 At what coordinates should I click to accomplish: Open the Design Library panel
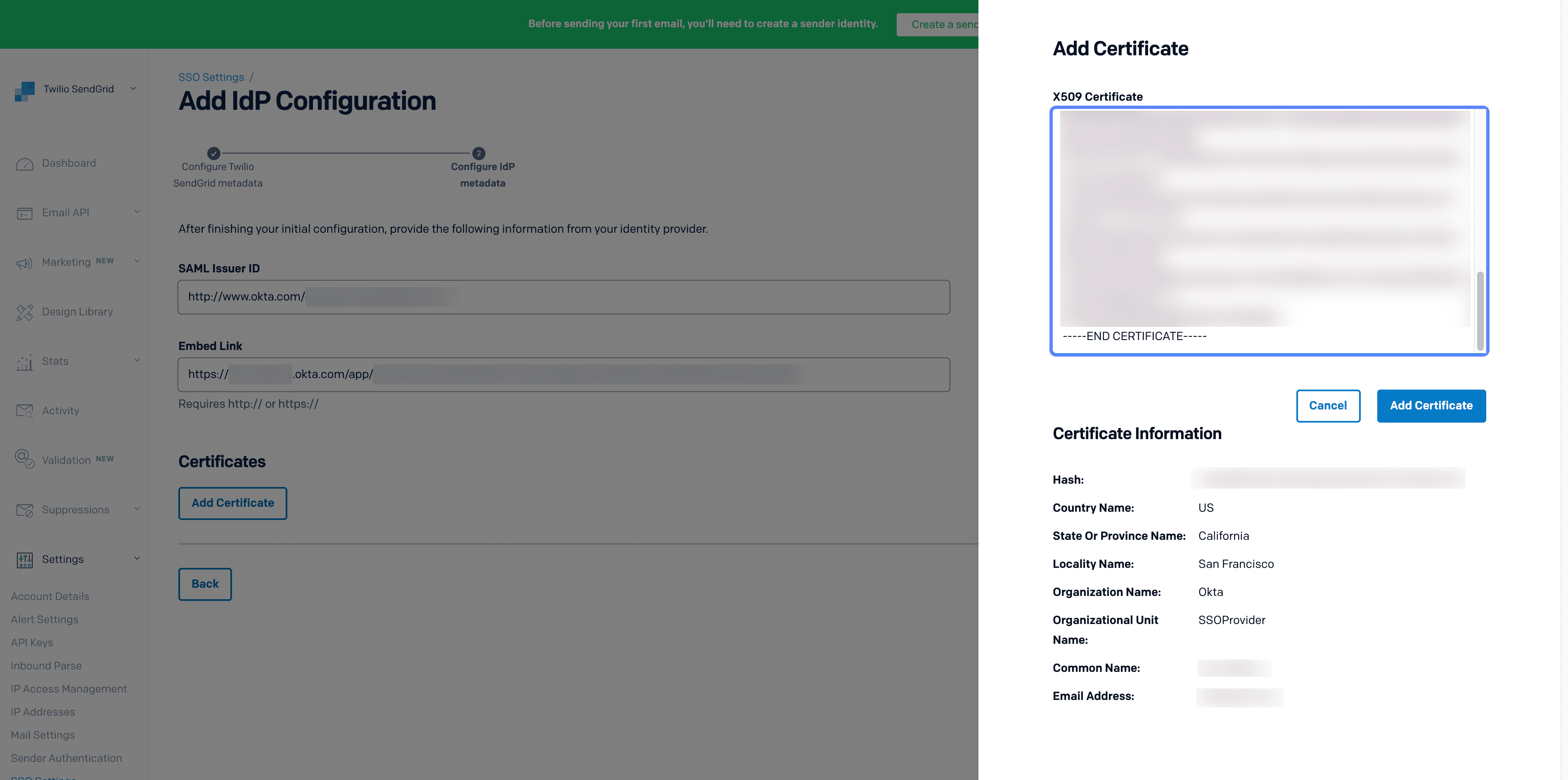tap(24, 312)
